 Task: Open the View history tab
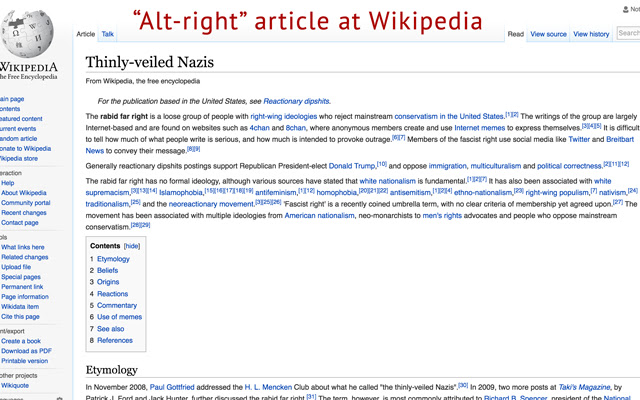(591, 34)
